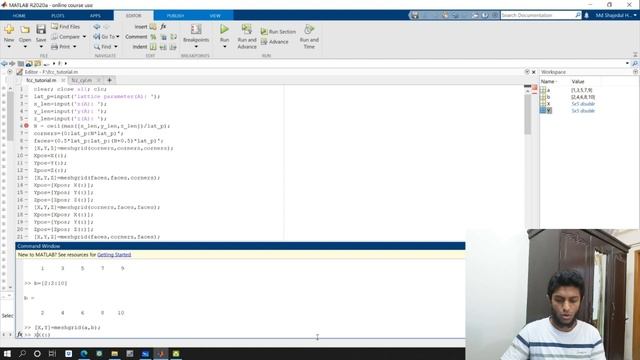Click the decrease indent icon

tap(173, 47)
